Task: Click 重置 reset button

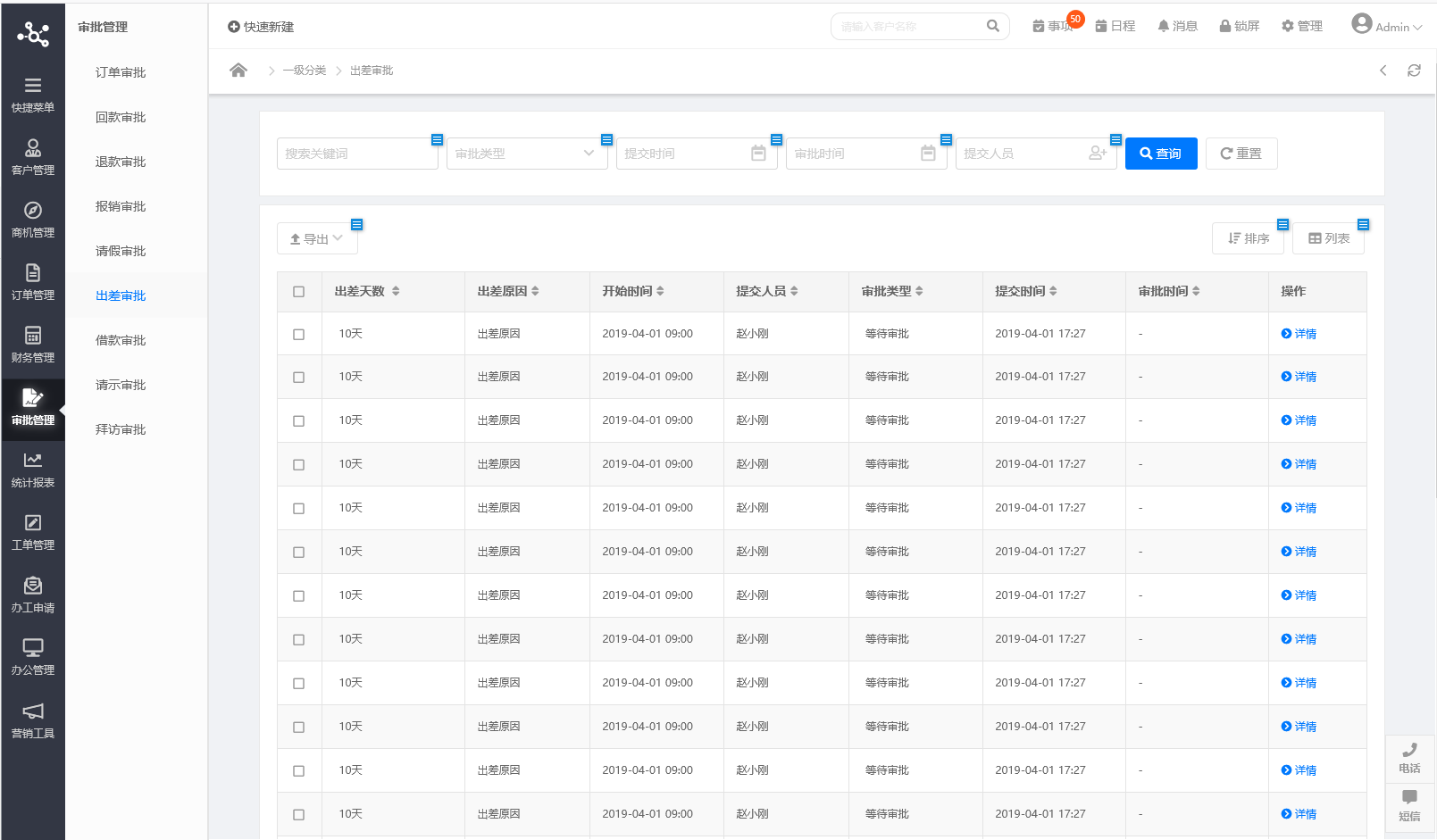Action: coord(1241,154)
